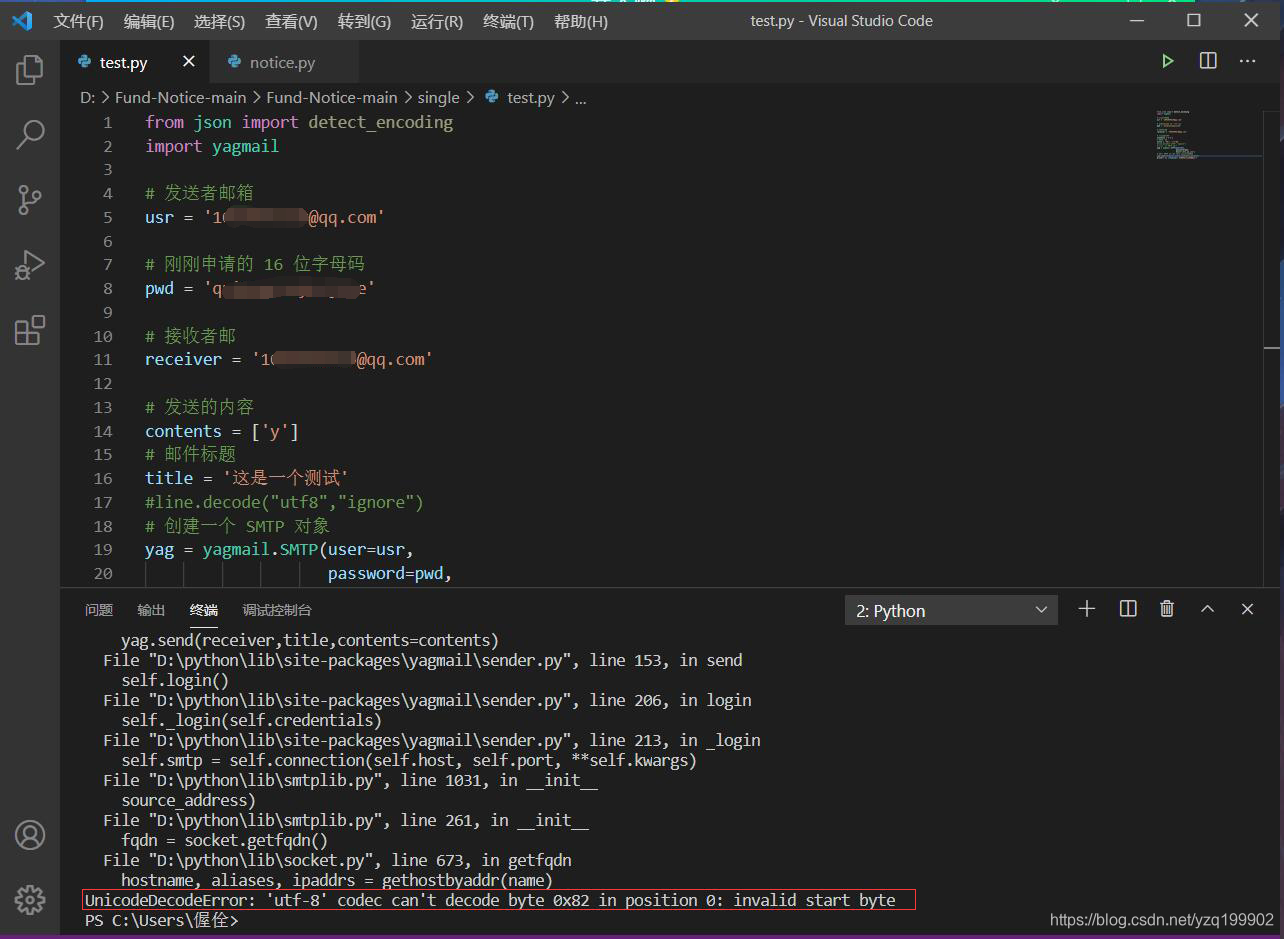Viewport: 1284px width, 939px height.
Task: Click smtplib.py line 261 traceback entry
Action: click(x=346, y=820)
